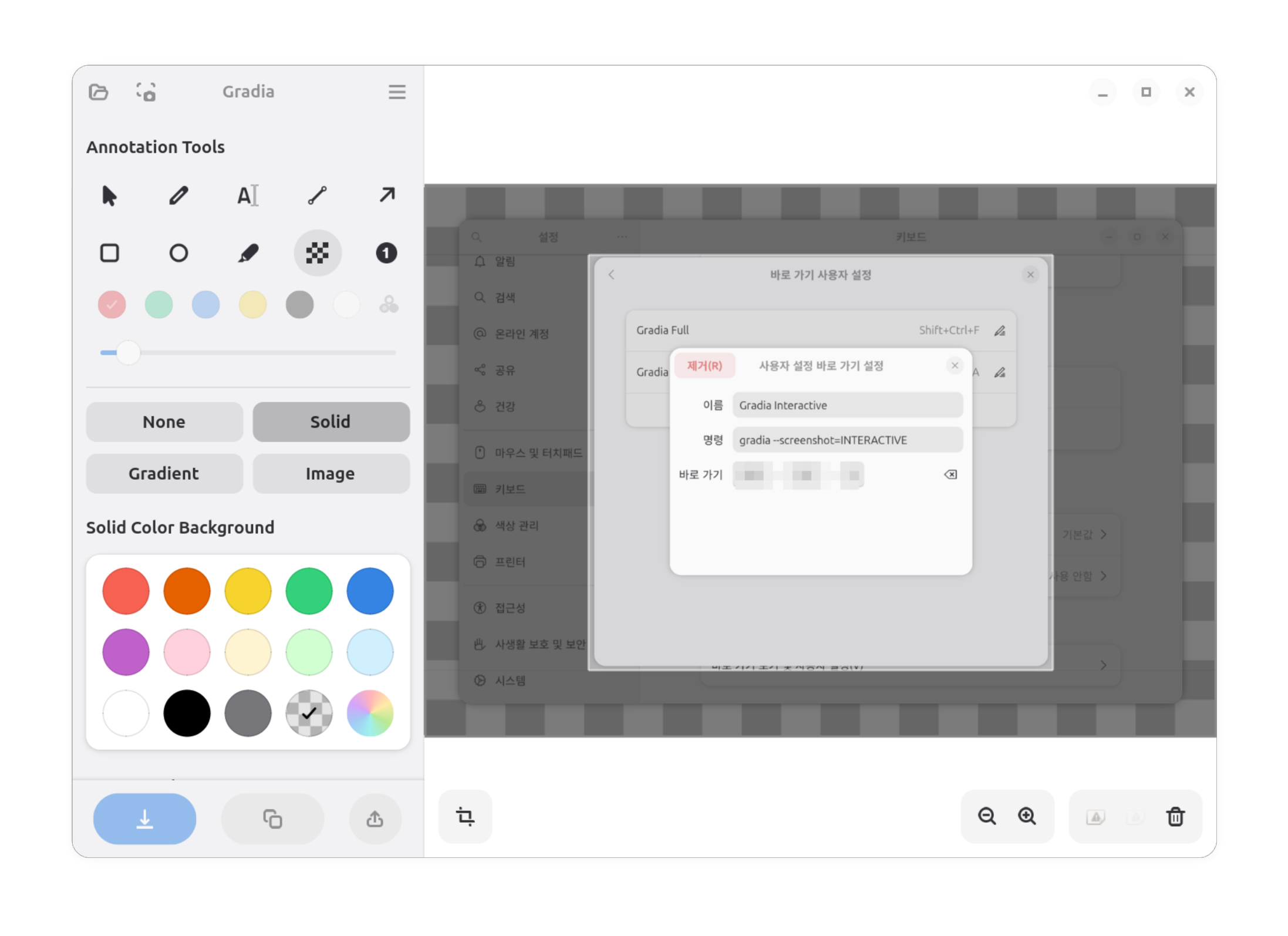Image resolution: width=1288 pixels, height=936 pixels.
Task: Select the Arrow tool
Action: click(386, 196)
